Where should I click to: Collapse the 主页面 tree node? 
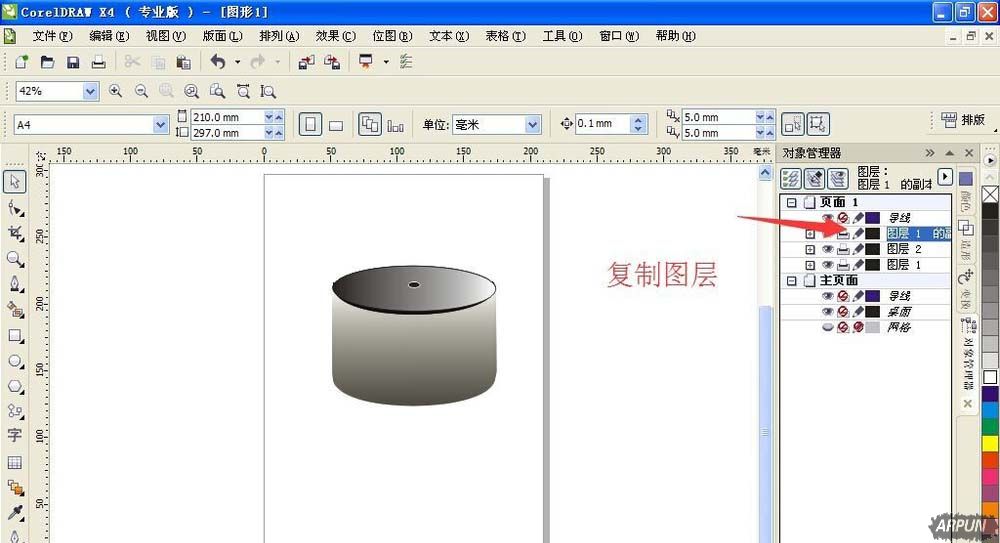(x=790, y=281)
